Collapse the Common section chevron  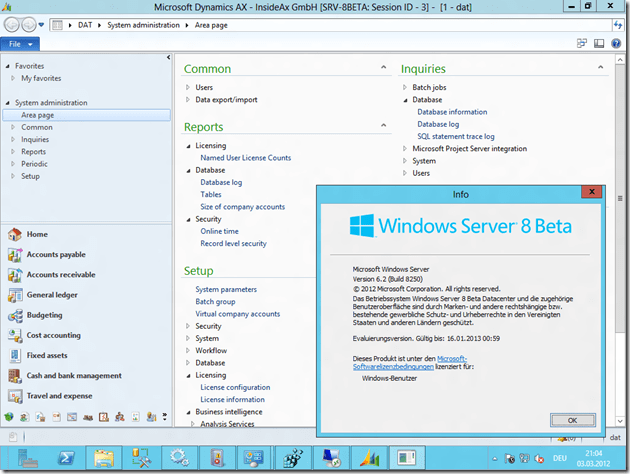(x=384, y=67)
